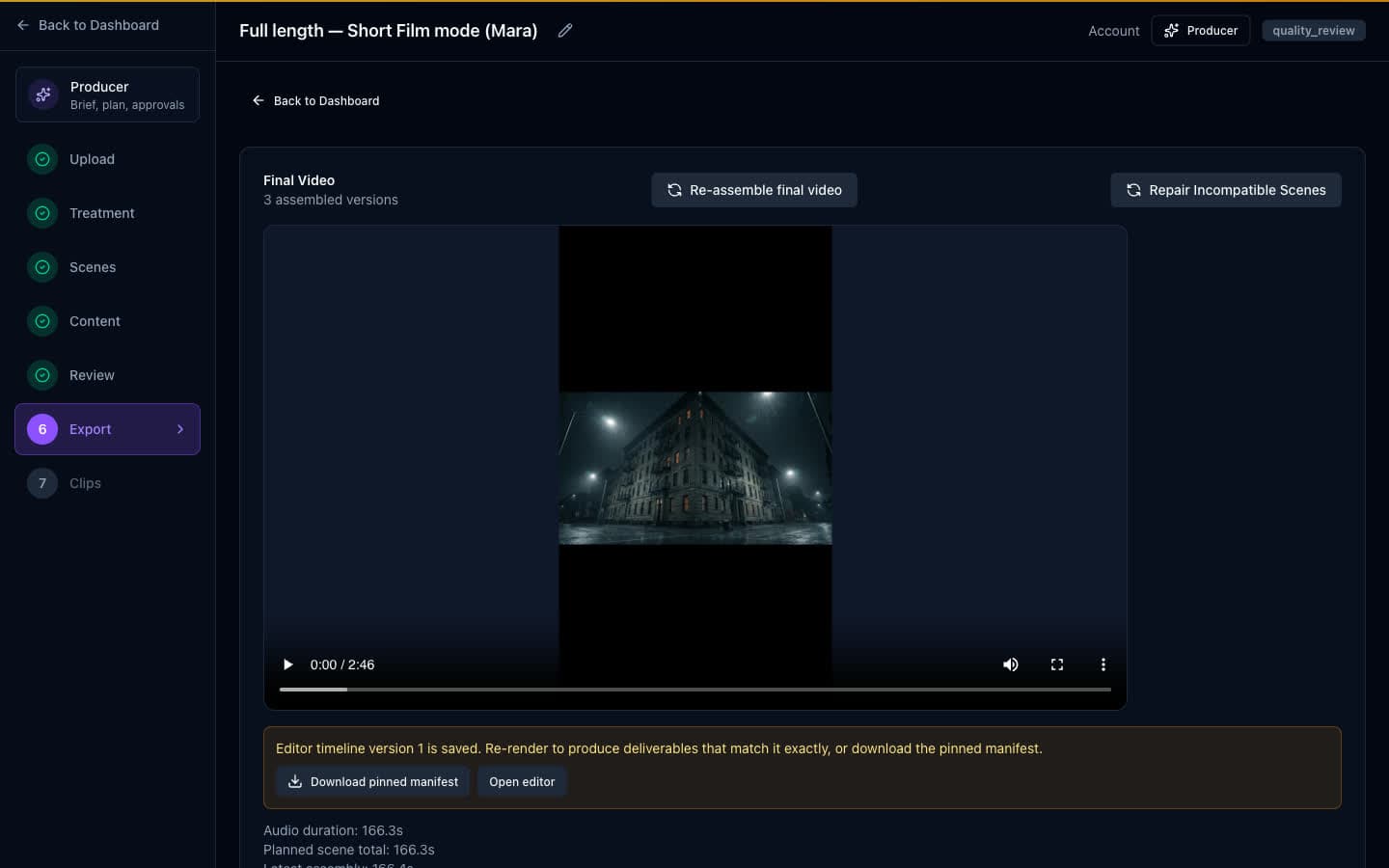The width and height of the screenshot is (1389, 868).
Task: Click the 'Planned scene total: 166.3s' text
Action: pyautogui.click(x=349, y=850)
